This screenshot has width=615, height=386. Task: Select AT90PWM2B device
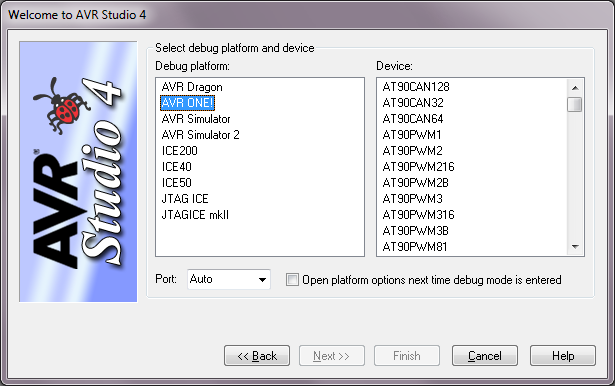[x=415, y=183]
